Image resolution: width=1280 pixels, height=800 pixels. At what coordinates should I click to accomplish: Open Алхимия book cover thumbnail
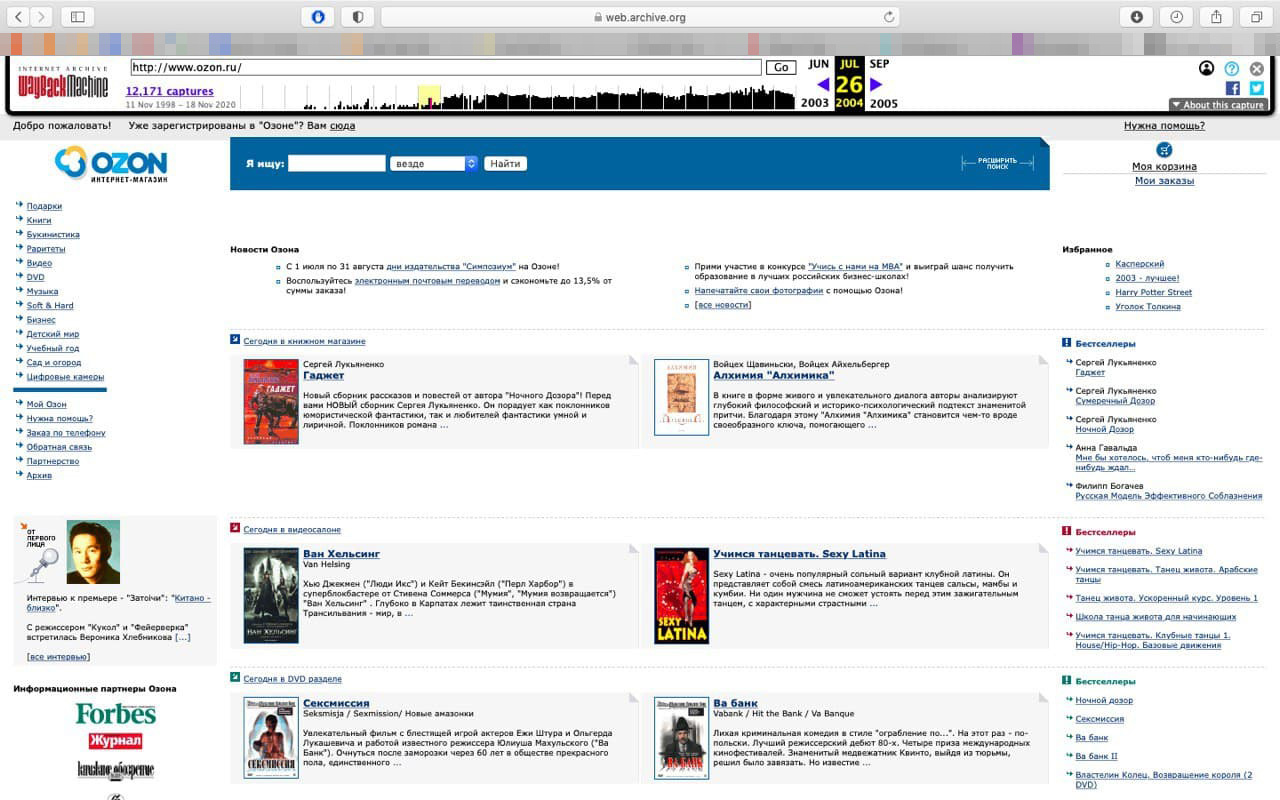[681, 397]
